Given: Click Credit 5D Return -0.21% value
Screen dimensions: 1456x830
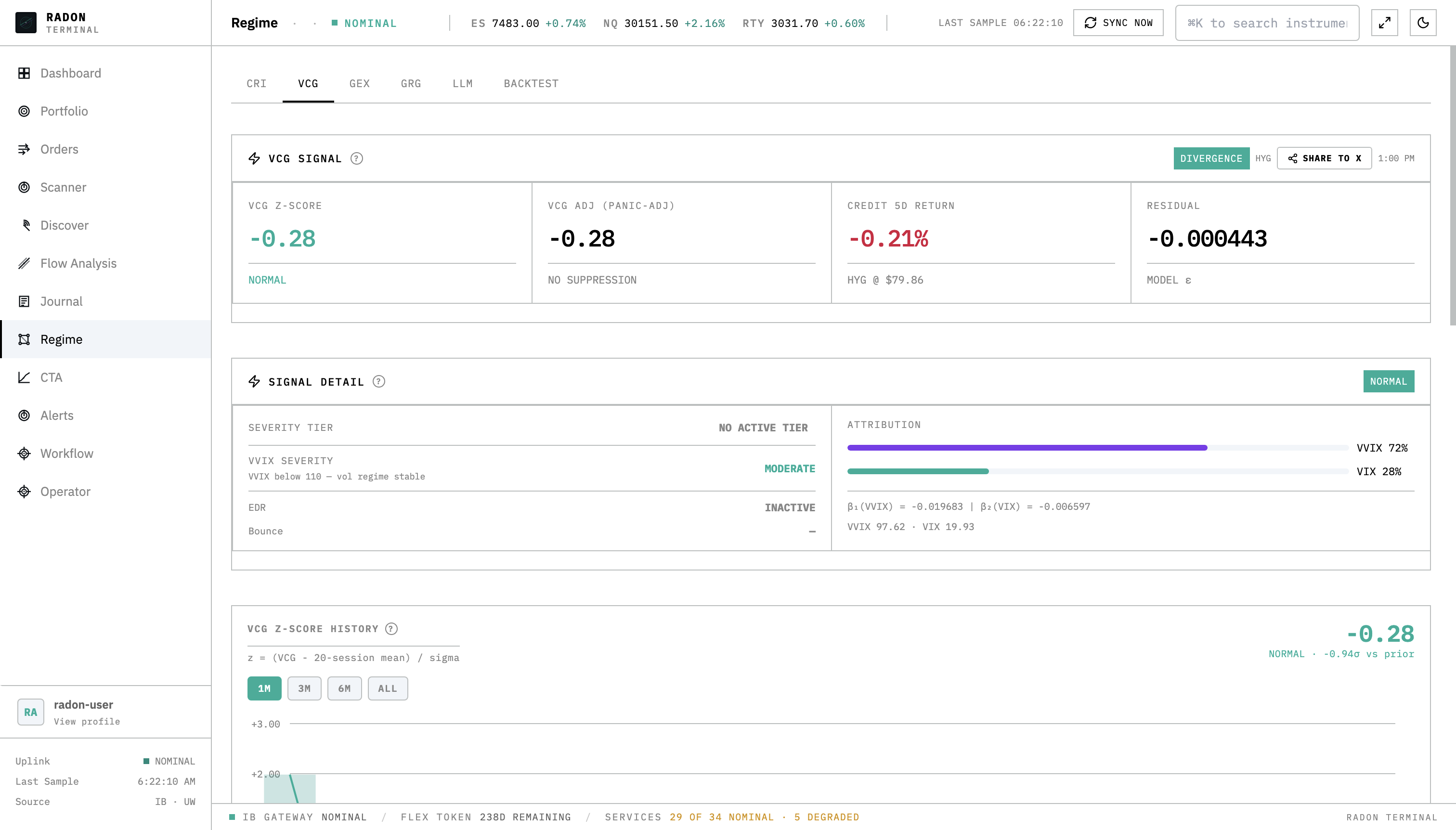Looking at the screenshot, I should pyautogui.click(x=888, y=238).
